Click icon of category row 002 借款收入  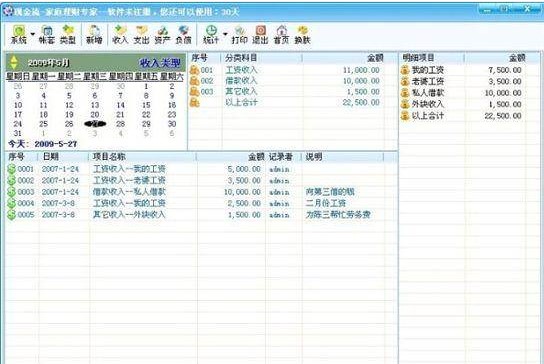click(x=194, y=81)
